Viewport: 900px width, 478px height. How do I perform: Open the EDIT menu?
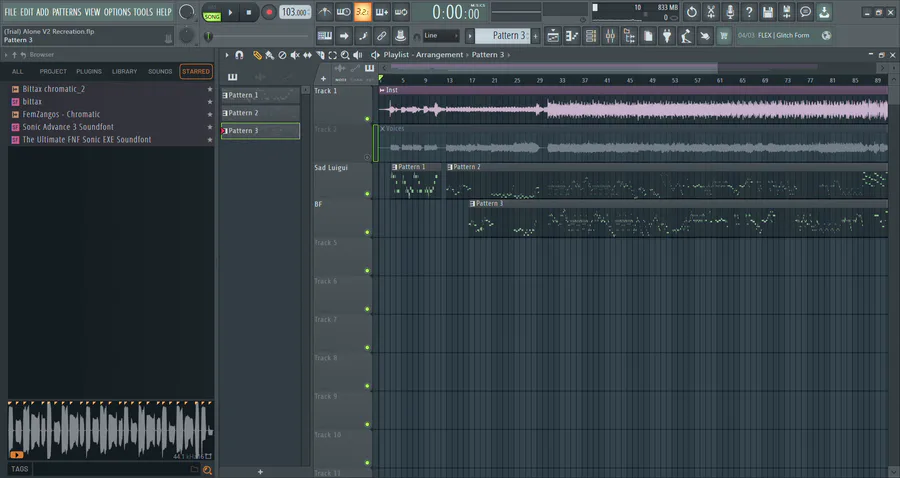click(x=26, y=12)
